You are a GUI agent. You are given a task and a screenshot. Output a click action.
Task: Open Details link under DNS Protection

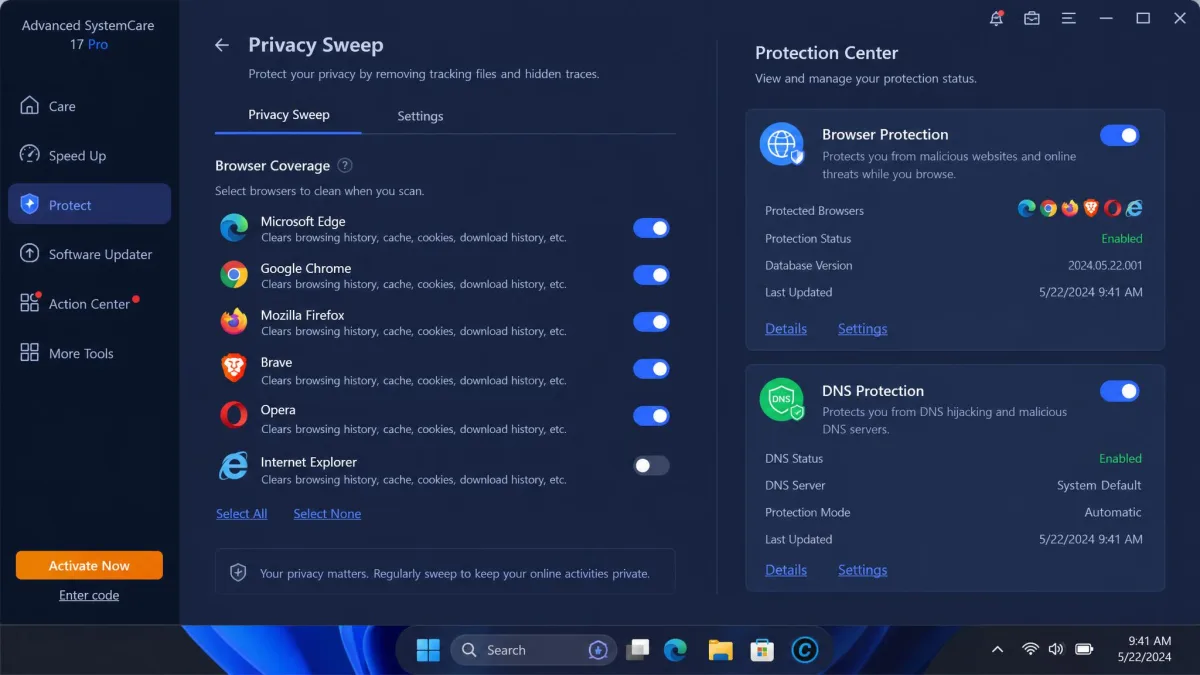point(786,570)
